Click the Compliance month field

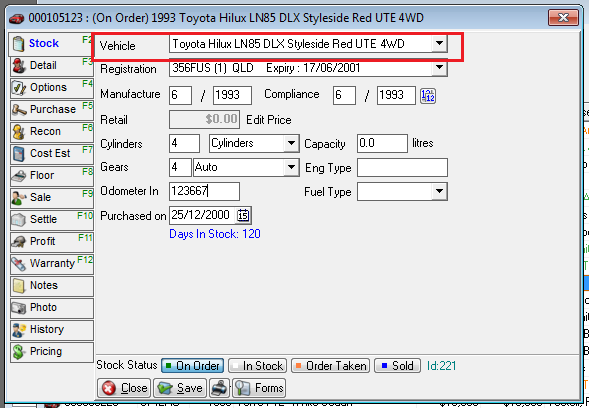point(344,95)
